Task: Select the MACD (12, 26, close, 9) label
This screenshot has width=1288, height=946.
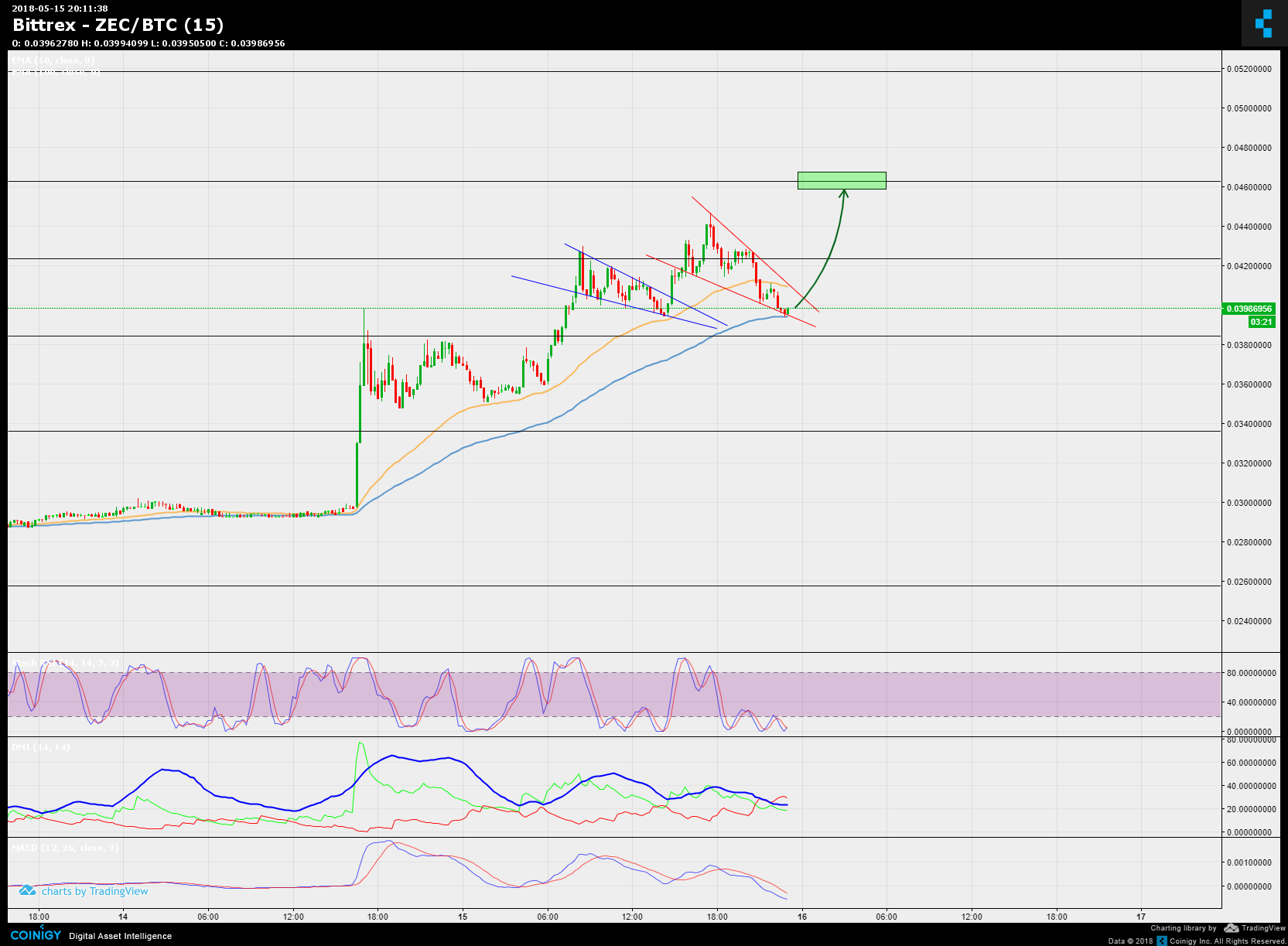Action: (x=65, y=848)
